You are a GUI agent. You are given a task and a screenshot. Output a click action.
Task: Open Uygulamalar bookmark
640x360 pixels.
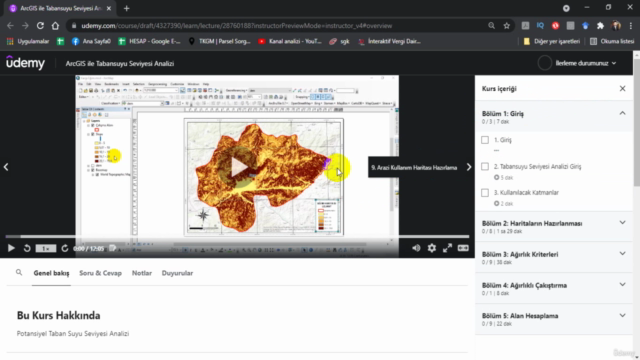tap(28, 41)
